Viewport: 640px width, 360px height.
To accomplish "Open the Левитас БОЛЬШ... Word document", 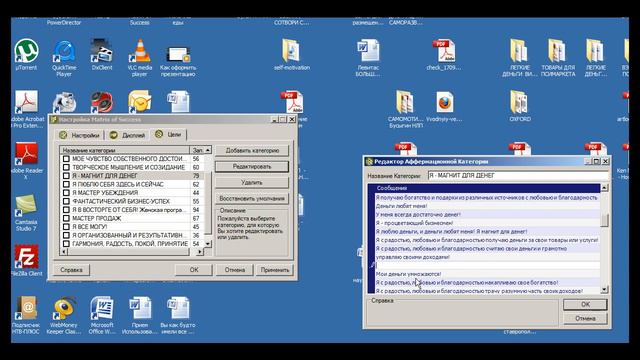I will coord(368,51).
